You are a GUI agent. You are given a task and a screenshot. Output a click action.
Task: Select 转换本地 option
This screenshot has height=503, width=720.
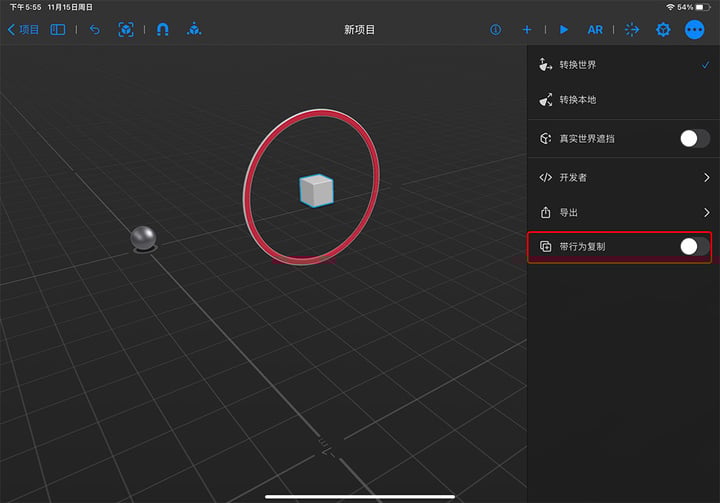click(x=624, y=100)
